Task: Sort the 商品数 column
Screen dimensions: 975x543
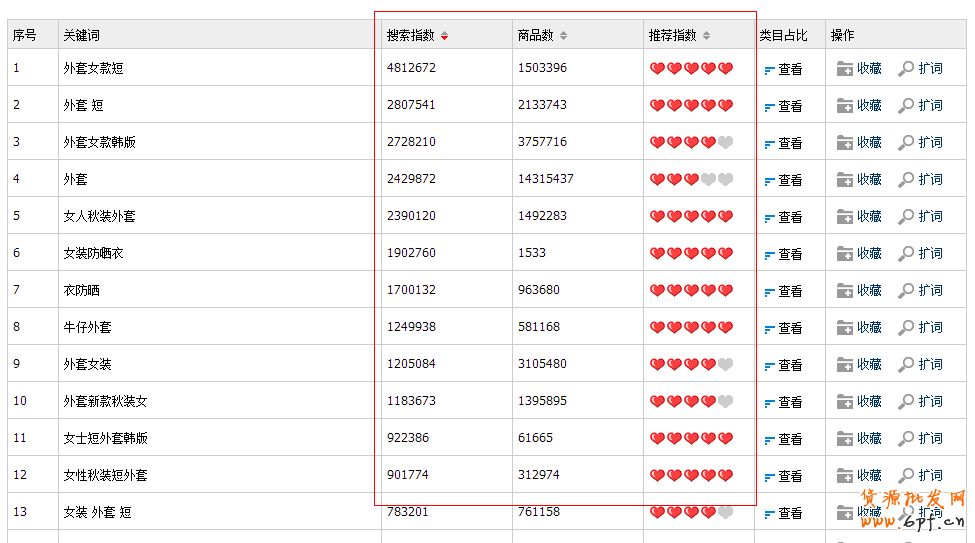Action: tap(563, 36)
